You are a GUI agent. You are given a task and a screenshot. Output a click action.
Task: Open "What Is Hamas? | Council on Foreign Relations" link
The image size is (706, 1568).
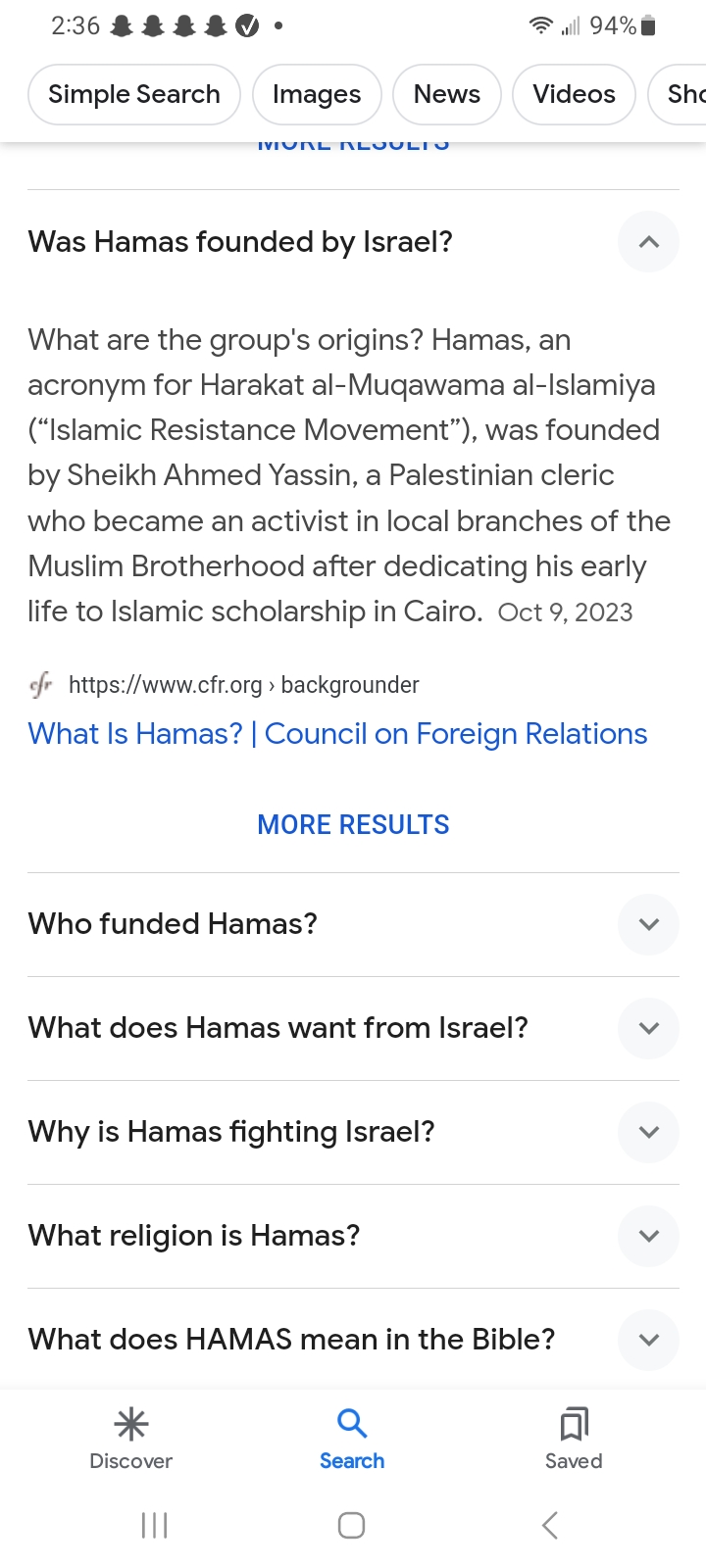click(337, 734)
